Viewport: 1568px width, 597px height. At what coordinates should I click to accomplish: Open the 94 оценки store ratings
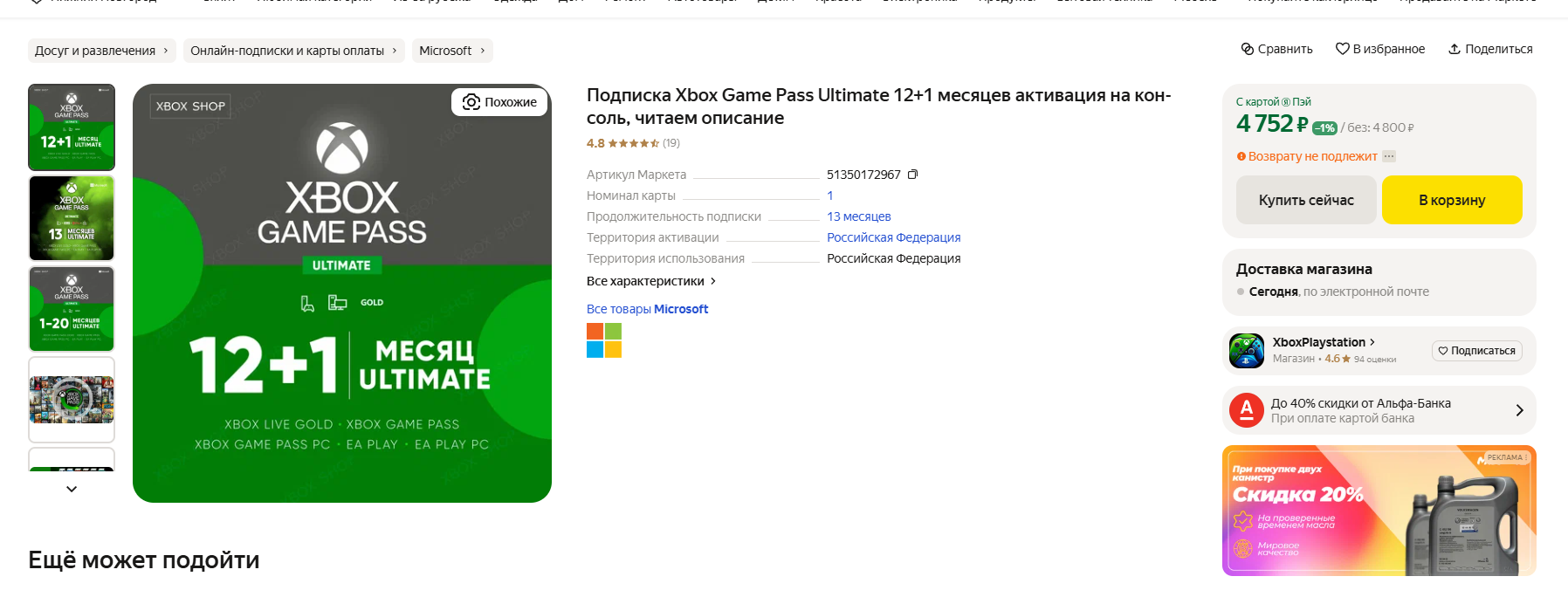click(x=1375, y=360)
